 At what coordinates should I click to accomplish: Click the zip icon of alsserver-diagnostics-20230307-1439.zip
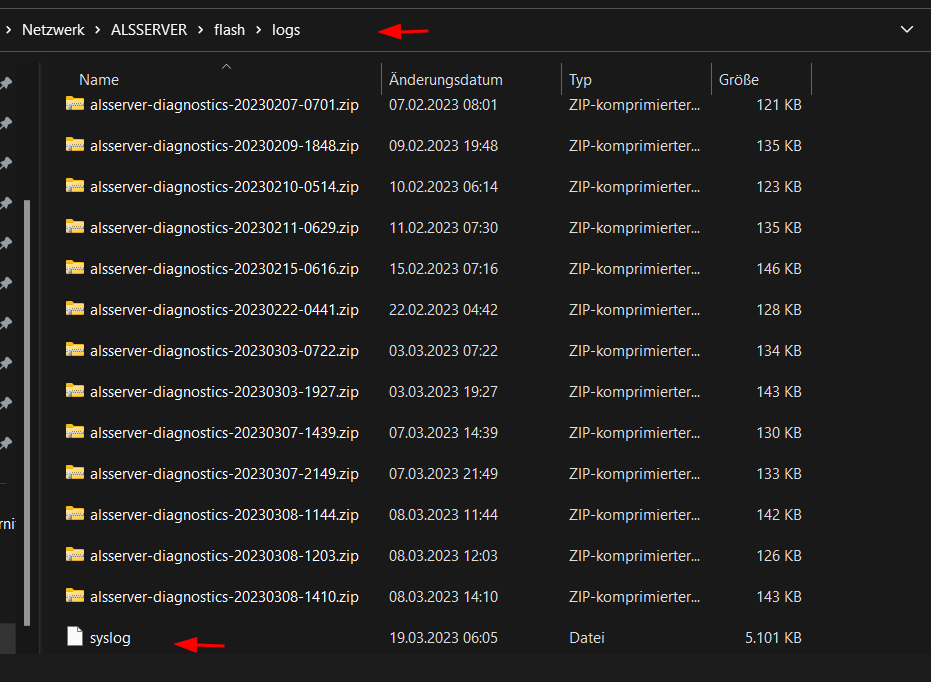(x=75, y=432)
